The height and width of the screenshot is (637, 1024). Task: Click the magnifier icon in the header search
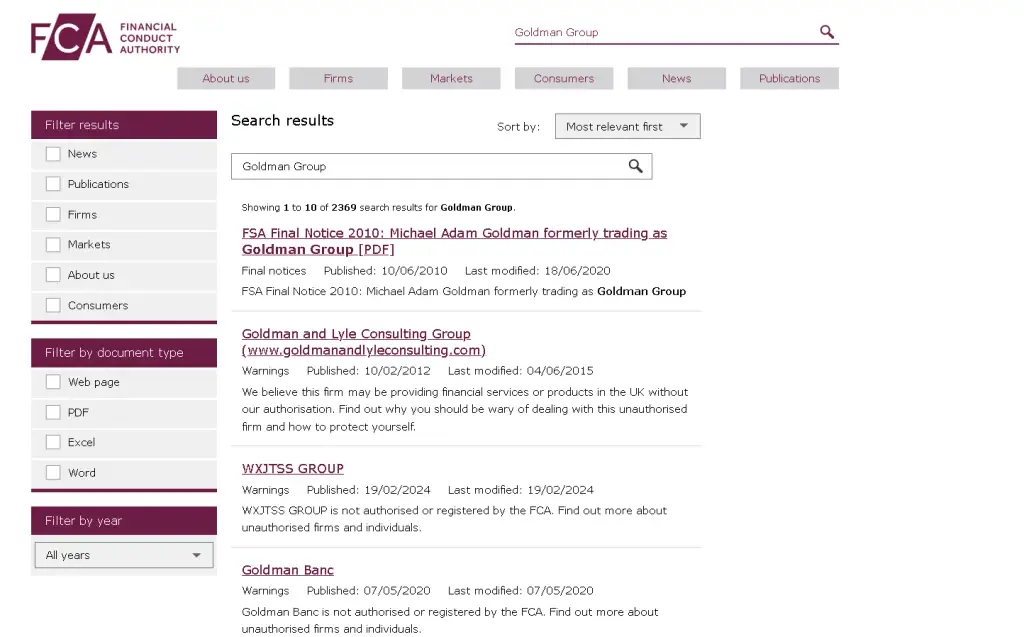[x=827, y=31]
